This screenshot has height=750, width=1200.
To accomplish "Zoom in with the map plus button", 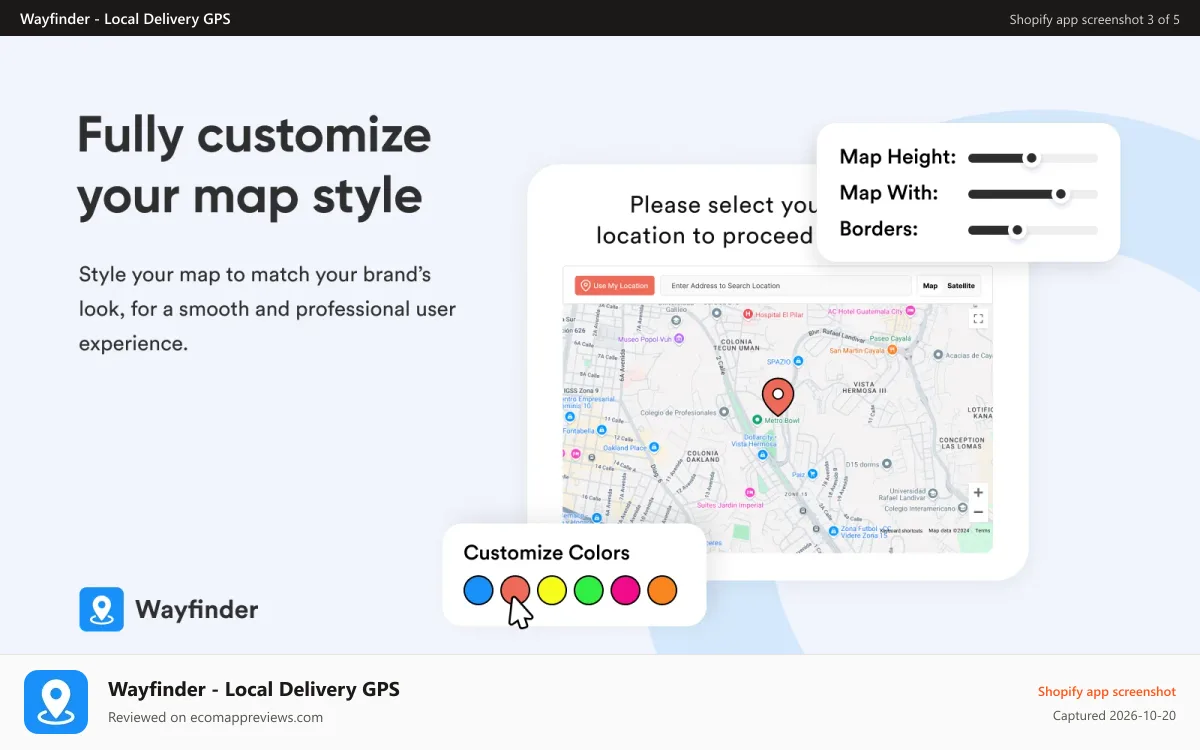I will coord(978,492).
